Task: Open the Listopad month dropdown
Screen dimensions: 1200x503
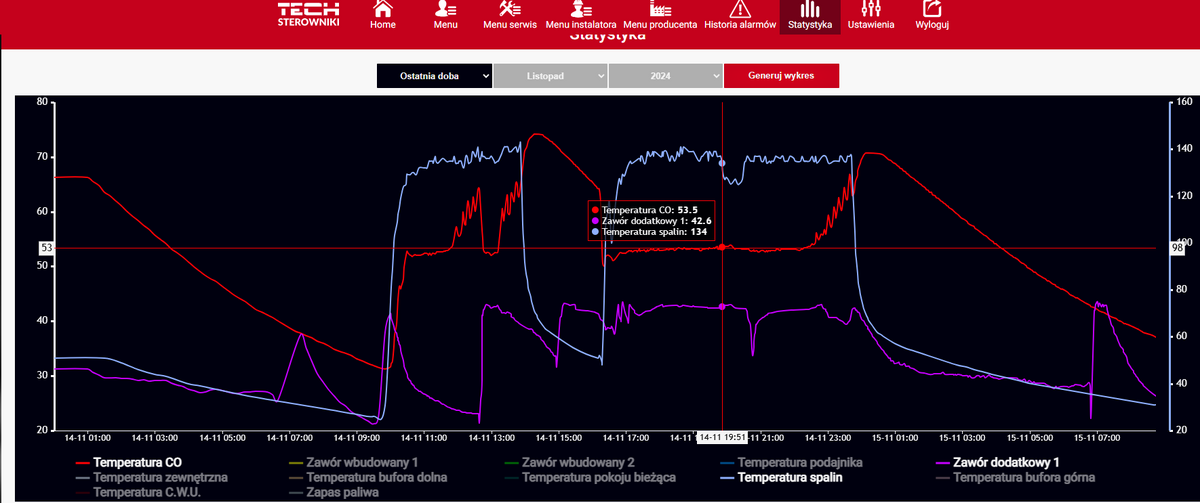Action: click(550, 76)
